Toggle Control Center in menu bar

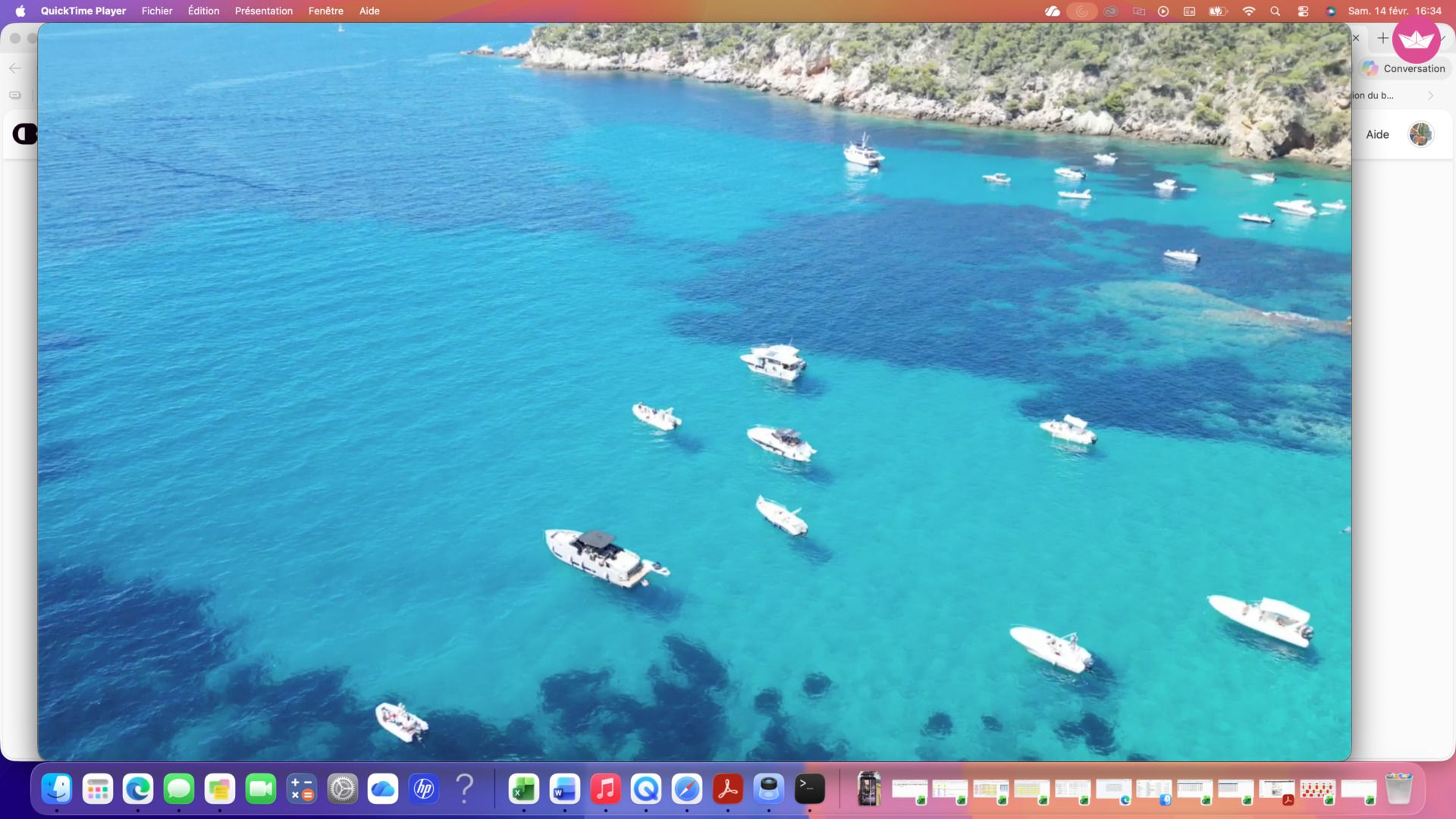pos(1303,11)
